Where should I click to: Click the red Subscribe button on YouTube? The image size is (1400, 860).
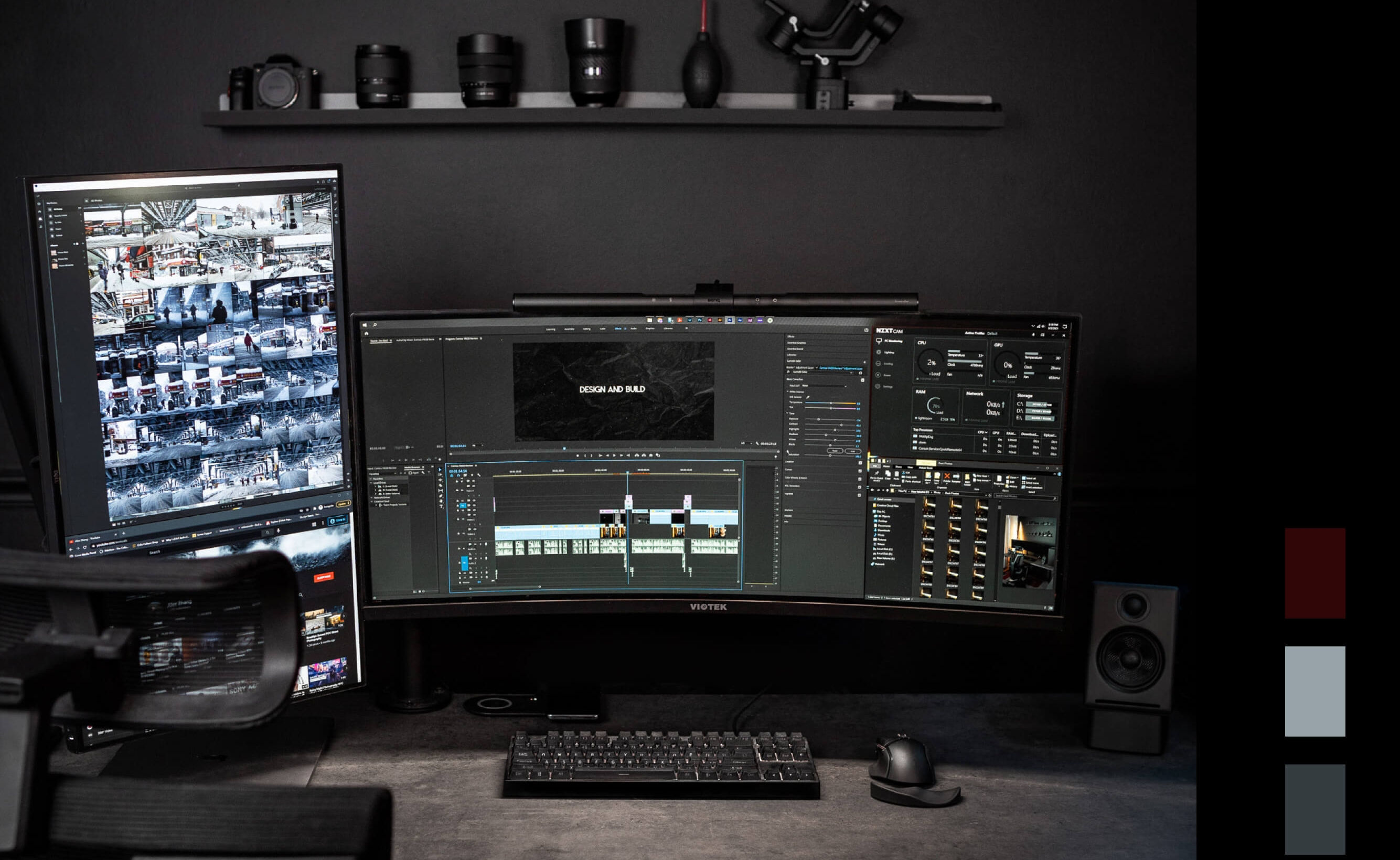coord(324,577)
